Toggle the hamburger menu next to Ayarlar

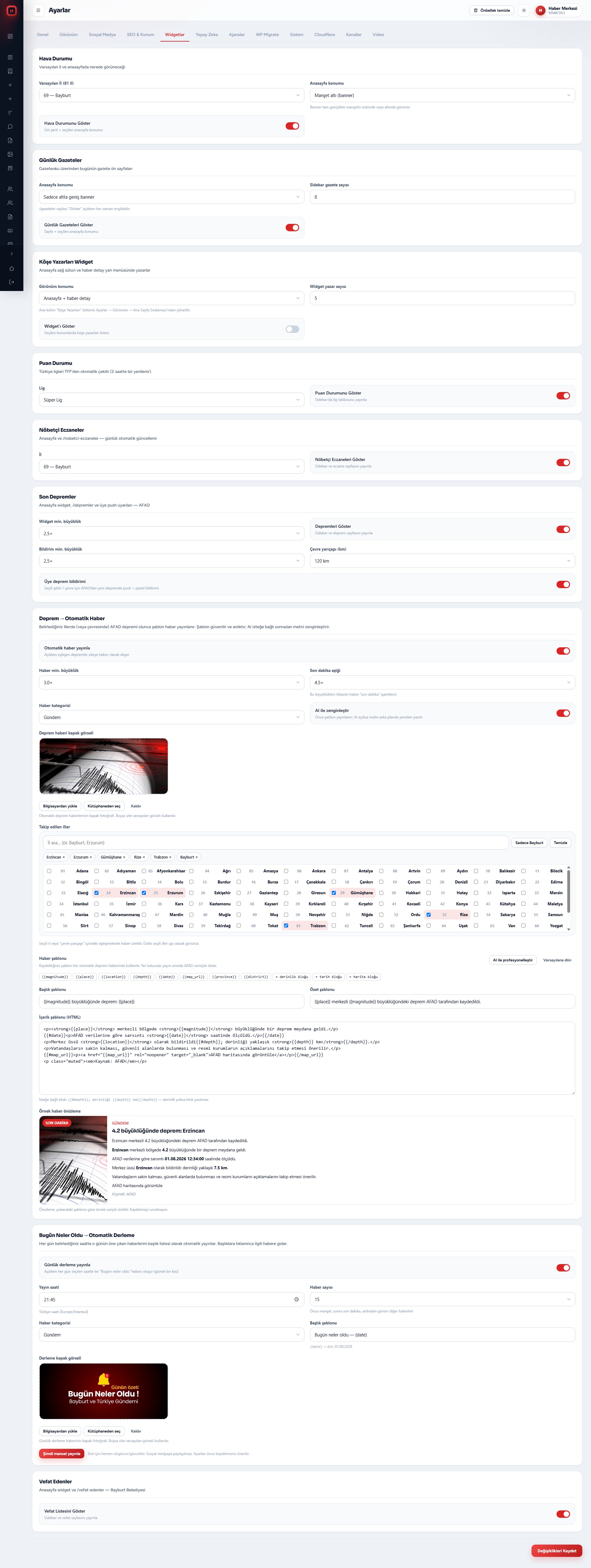pos(38,10)
